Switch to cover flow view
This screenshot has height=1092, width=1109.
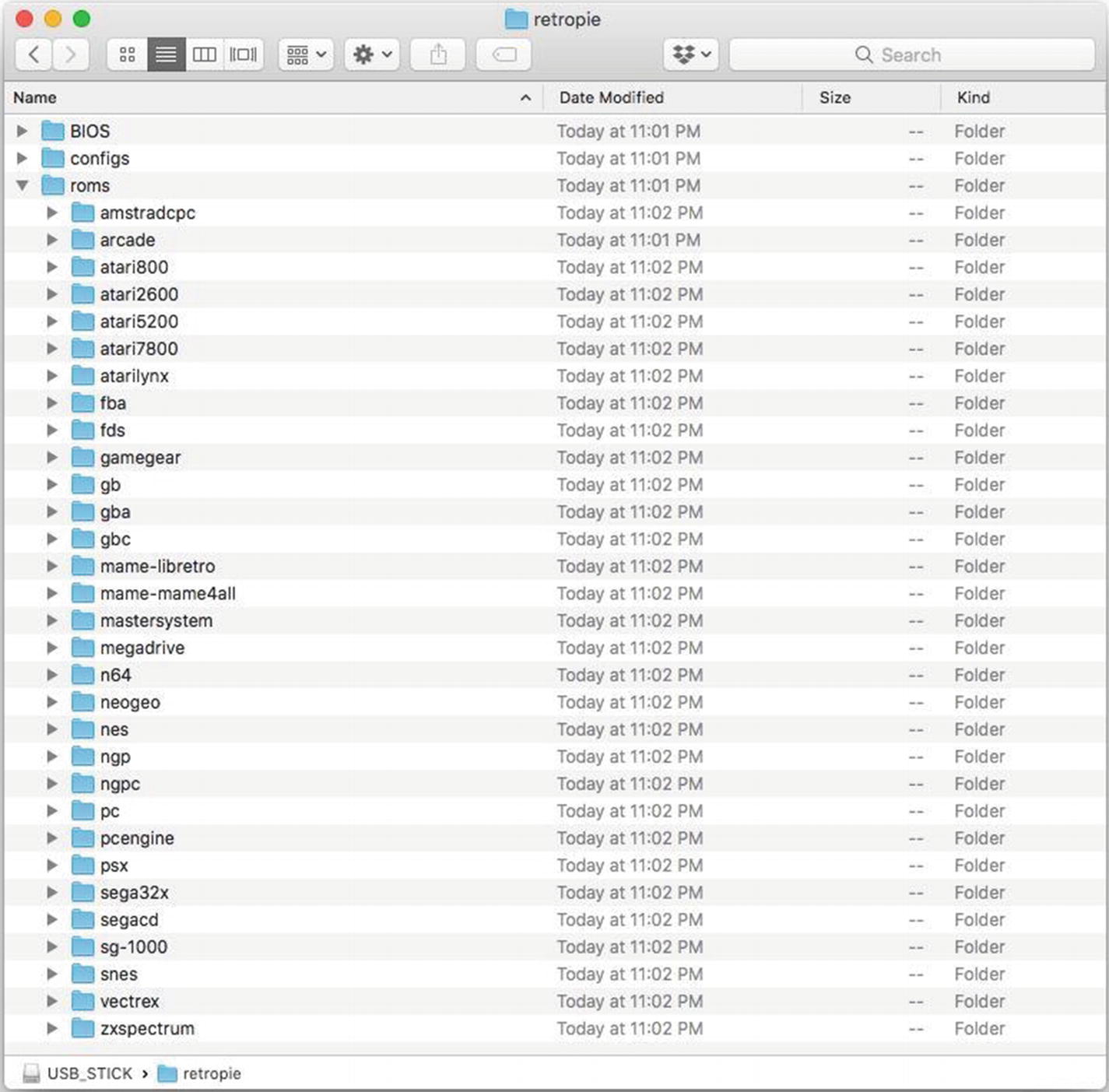[x=244, y=54]
